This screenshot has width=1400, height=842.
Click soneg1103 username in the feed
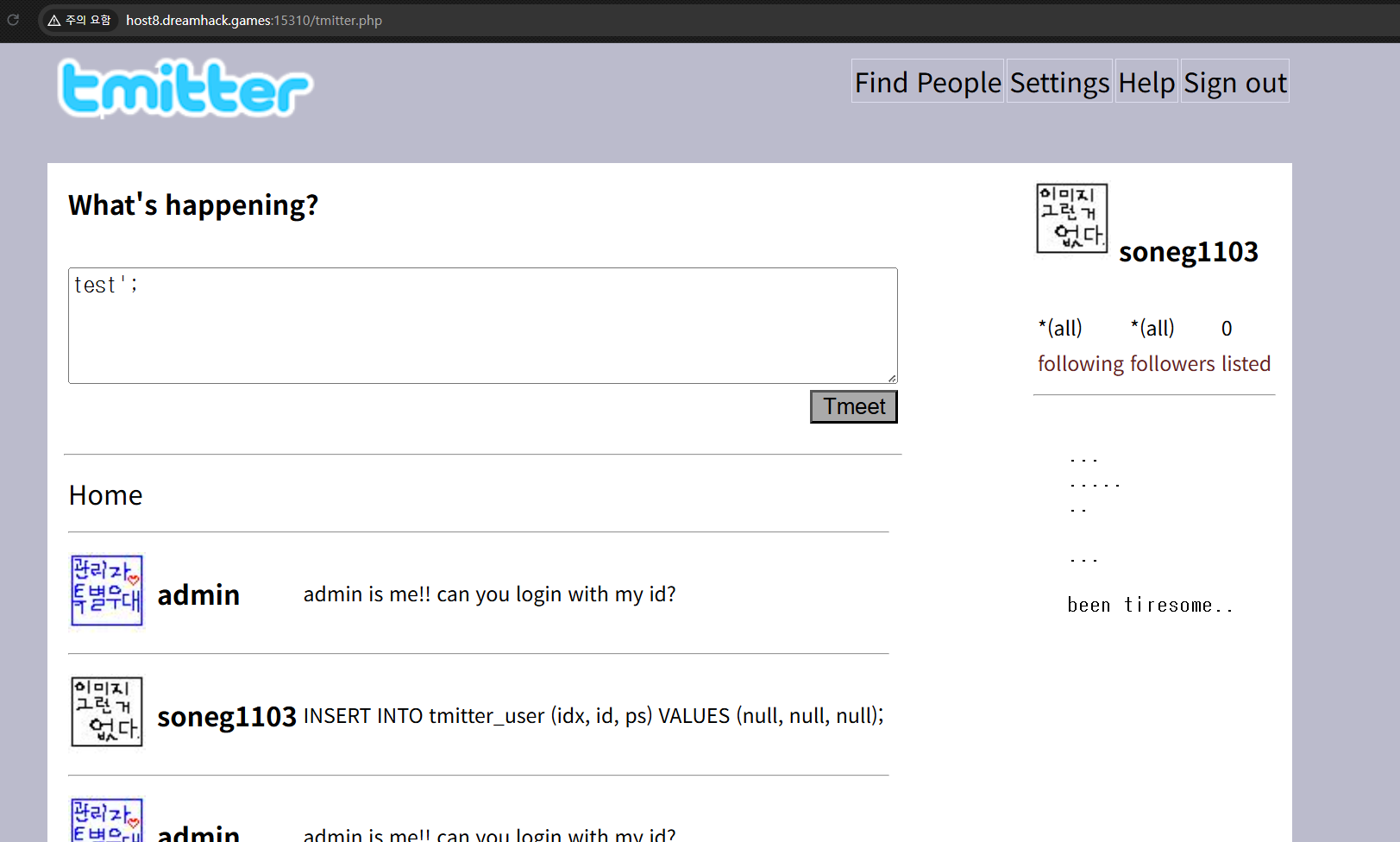(227, 717)
